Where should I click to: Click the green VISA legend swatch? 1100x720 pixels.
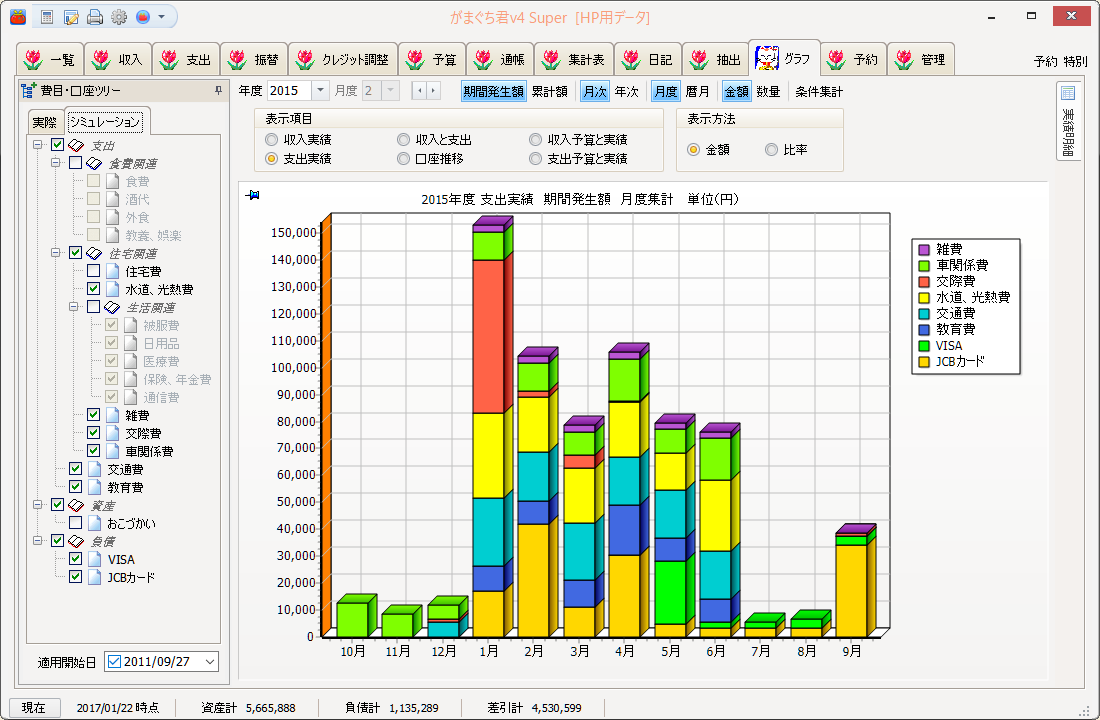click(924, 346)
